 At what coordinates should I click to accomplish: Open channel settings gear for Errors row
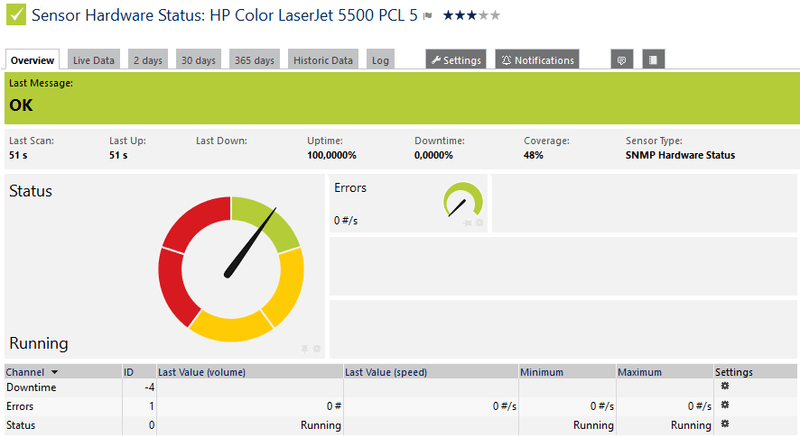[724, 405]
